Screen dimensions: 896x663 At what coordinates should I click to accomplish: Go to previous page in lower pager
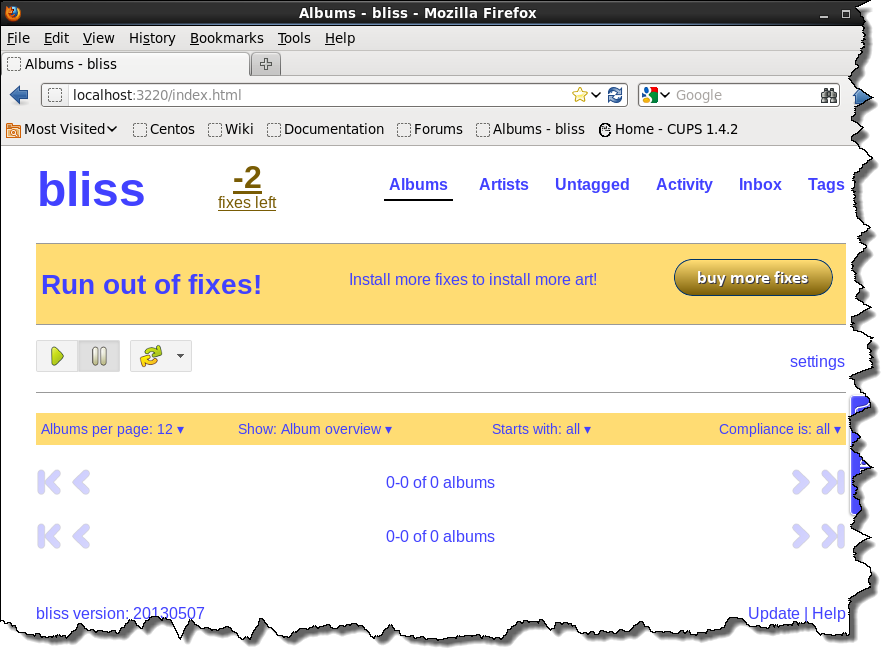coord(82,536)
